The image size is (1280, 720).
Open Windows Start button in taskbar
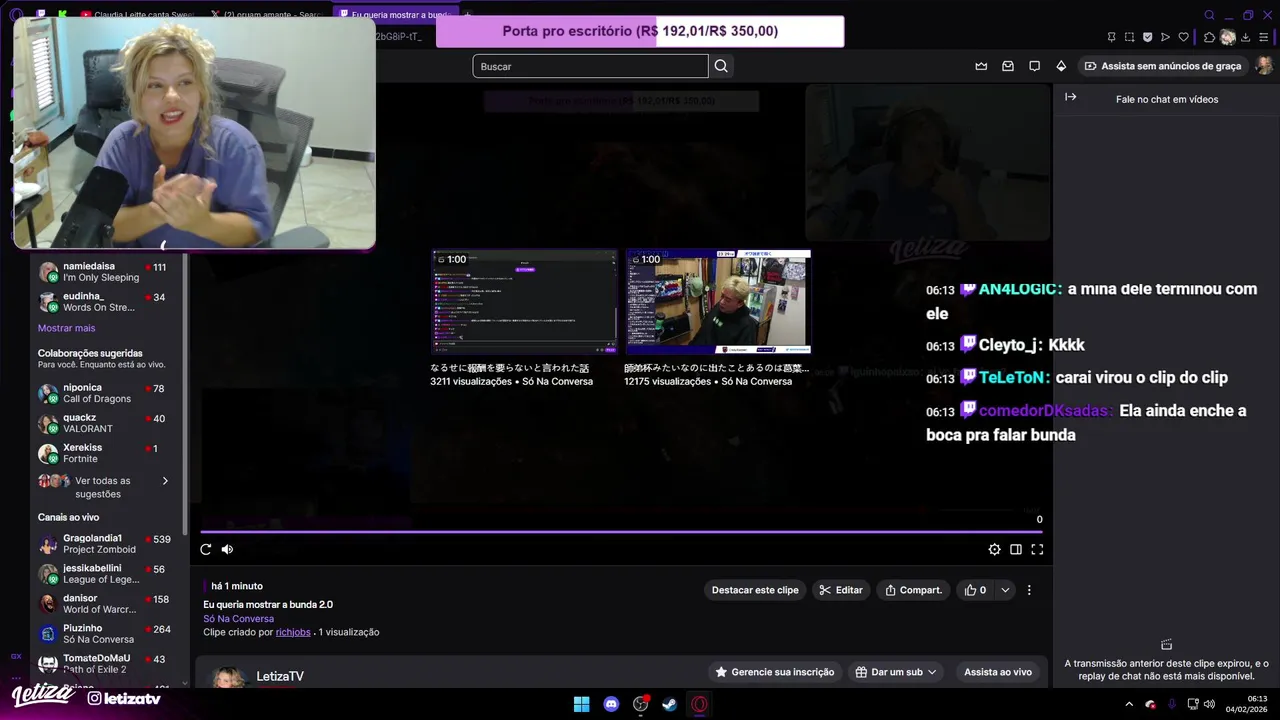581,704
